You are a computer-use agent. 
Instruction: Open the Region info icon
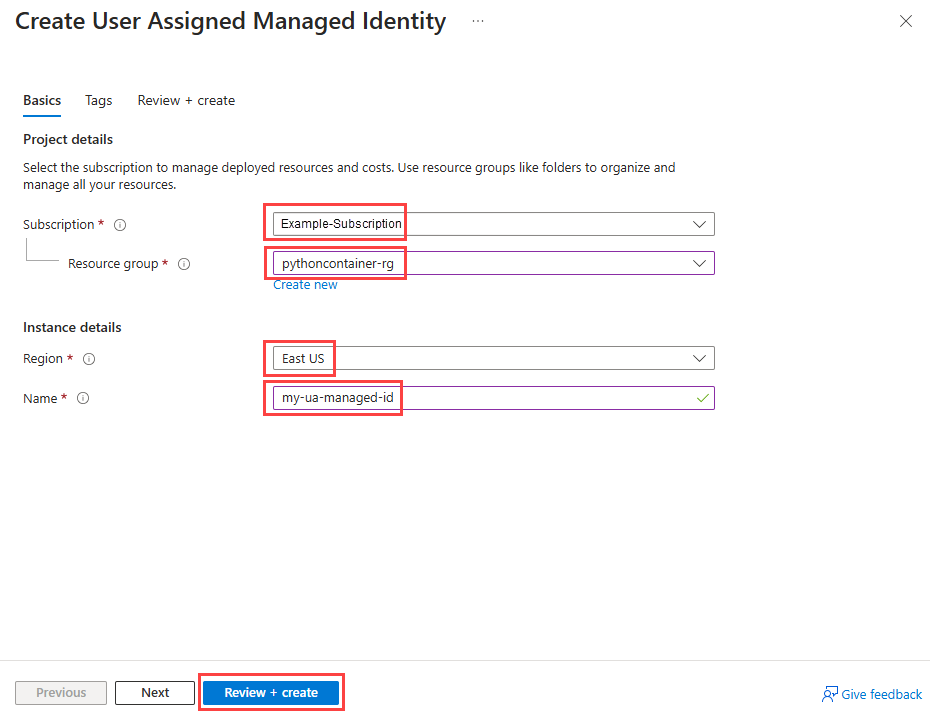(x=89, y=359)
